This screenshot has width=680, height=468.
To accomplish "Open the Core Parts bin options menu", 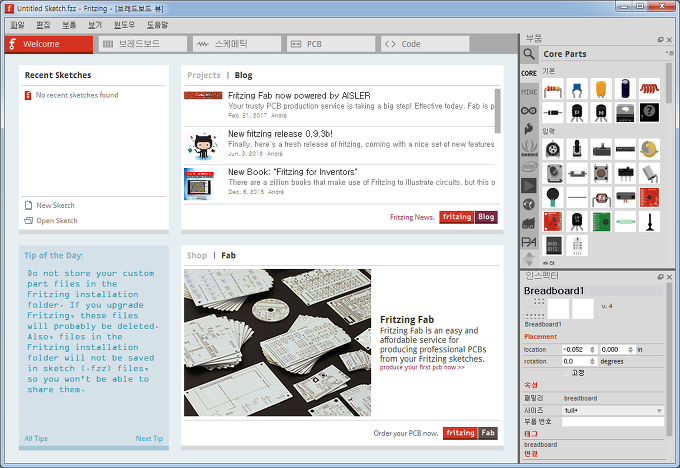I will 670,53.
